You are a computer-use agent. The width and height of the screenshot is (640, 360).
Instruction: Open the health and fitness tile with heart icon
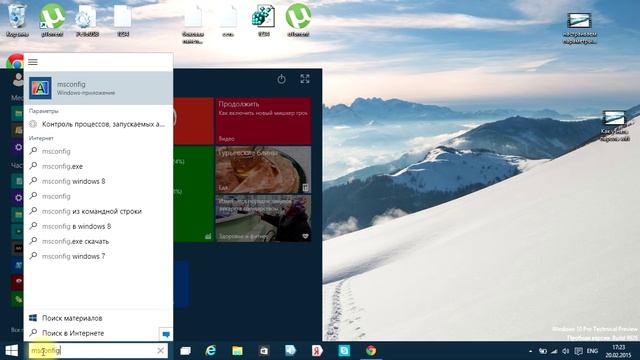click(263, 218)
